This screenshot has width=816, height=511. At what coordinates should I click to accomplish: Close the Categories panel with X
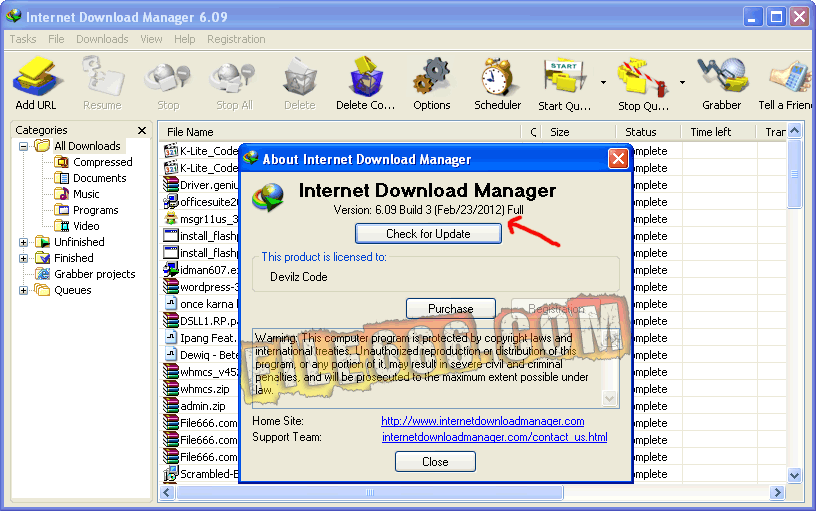click(142, 130)
